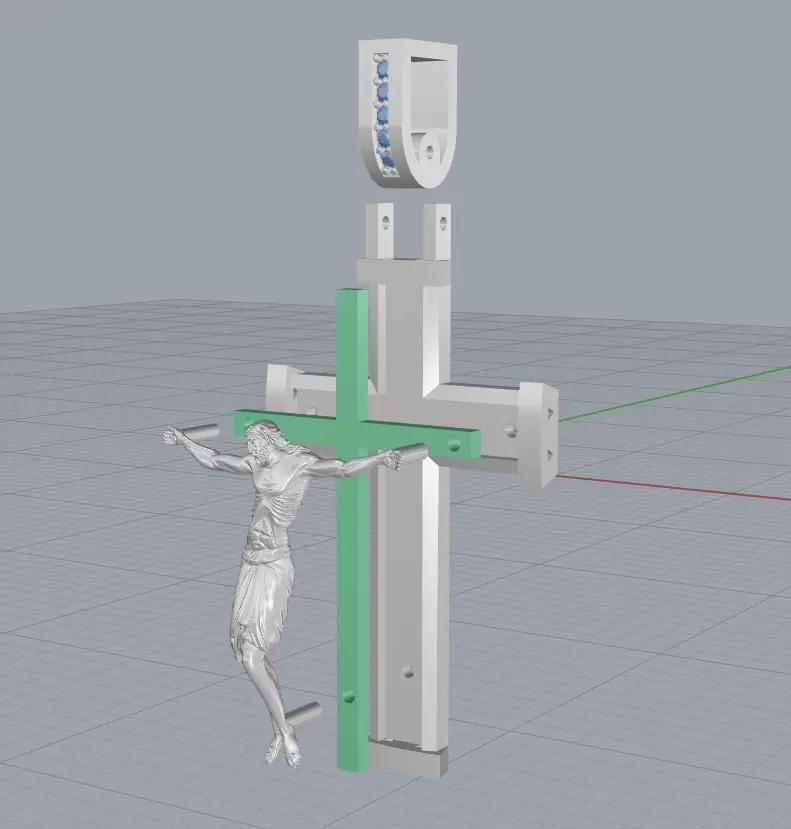The width and height of the screenshot is (791, 829).
Task: Click the green Y axis line
Action: pos(674,394)
